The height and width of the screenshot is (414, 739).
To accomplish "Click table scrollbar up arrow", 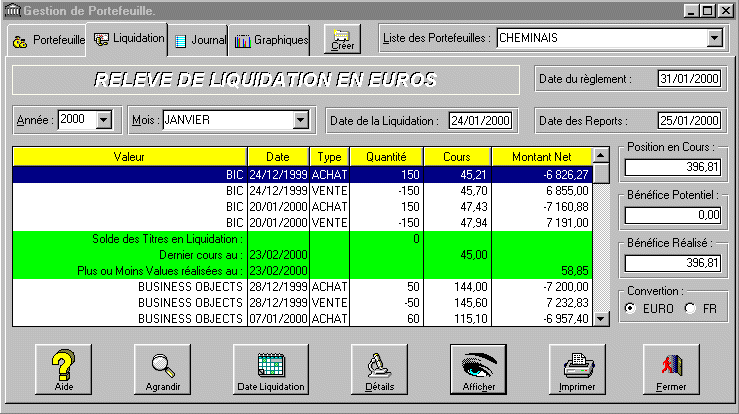I will pyautogui.click(x=601, y=155).
